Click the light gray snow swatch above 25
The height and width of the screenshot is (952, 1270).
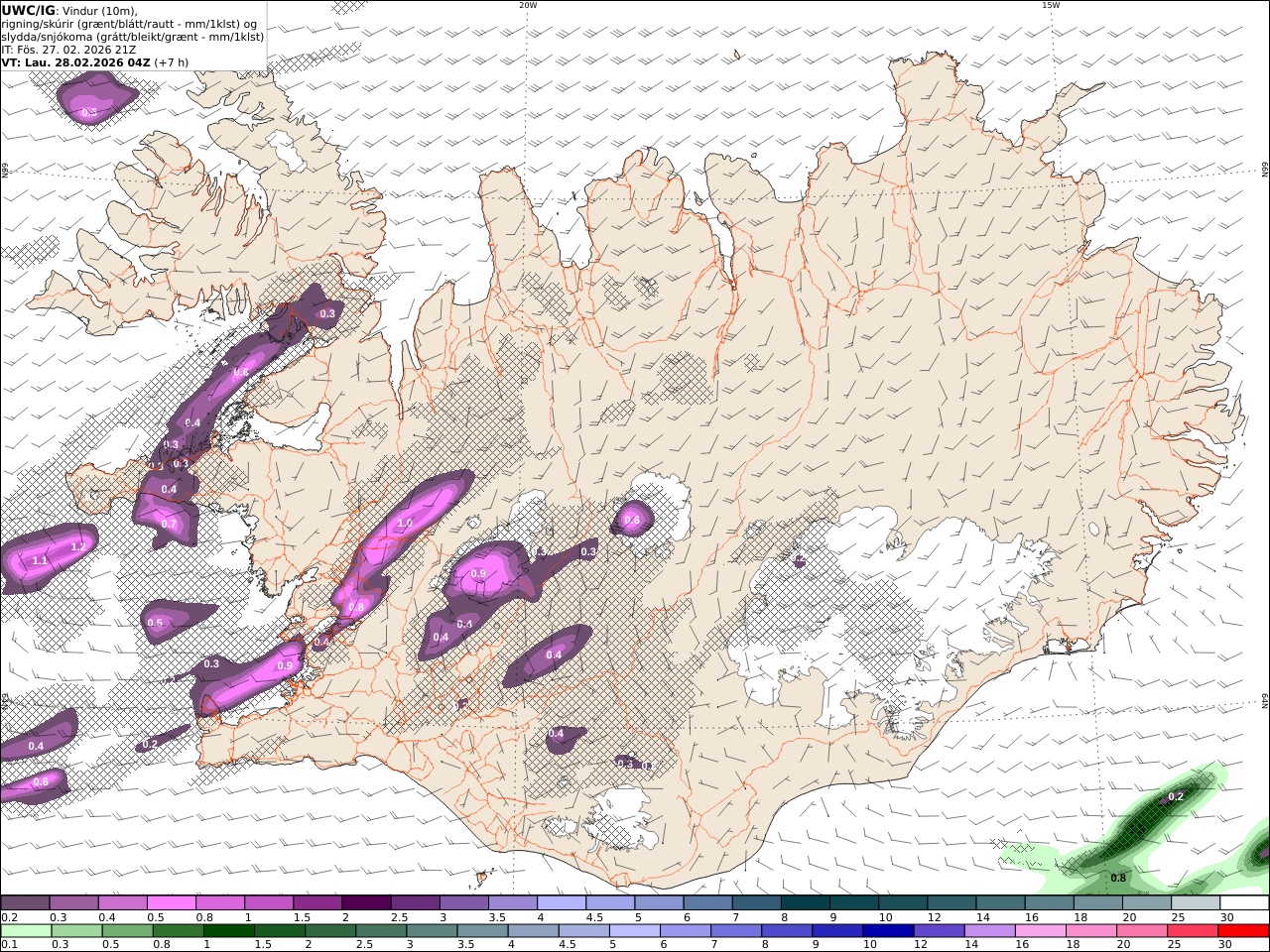click(1195, 902)
